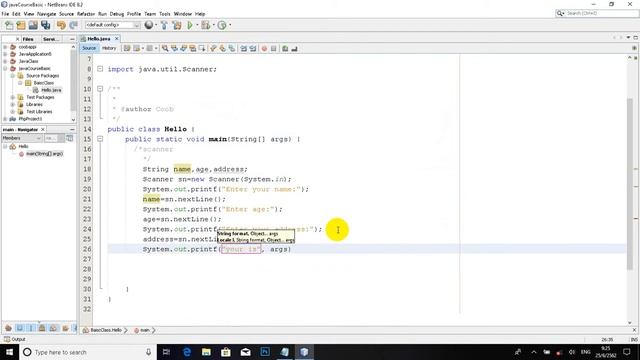The height and width of the screenshot is (360, 640).
Task: Expand the coolxappi project node
Action: pyautogui.click(x=5, y=47)
